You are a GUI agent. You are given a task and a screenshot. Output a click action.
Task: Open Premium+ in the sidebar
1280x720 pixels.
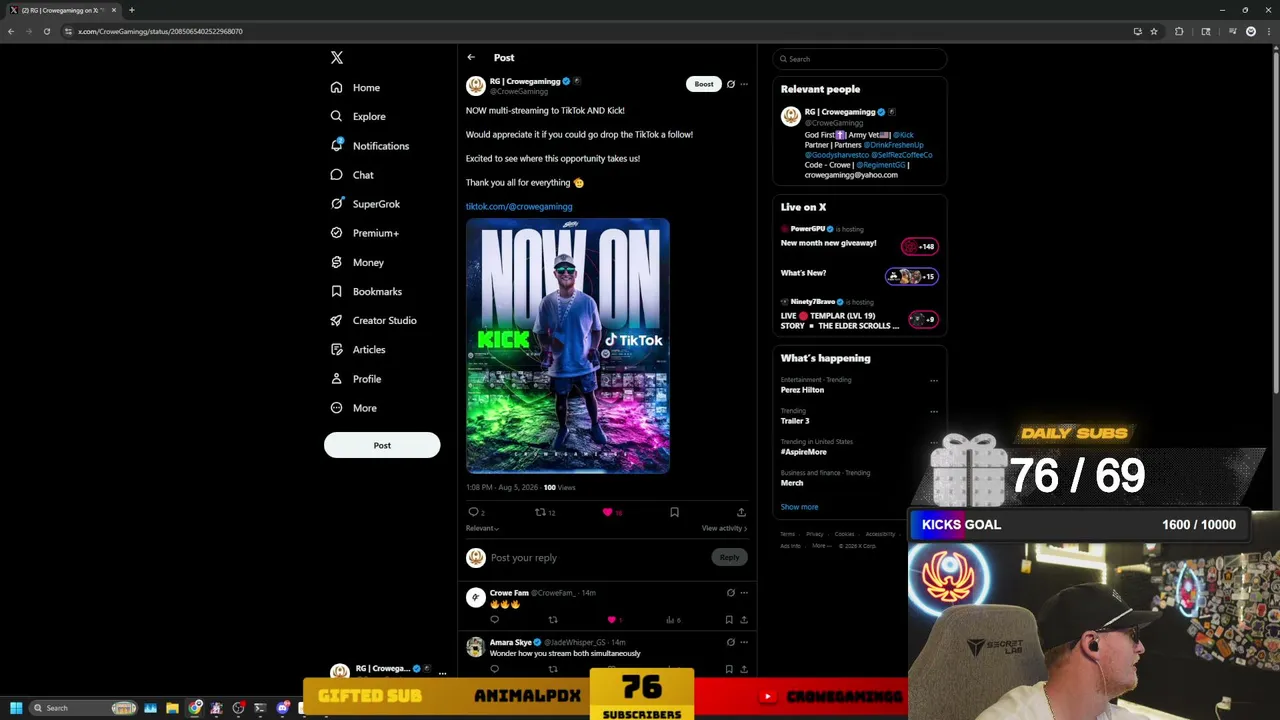click(x=365, y=233)
